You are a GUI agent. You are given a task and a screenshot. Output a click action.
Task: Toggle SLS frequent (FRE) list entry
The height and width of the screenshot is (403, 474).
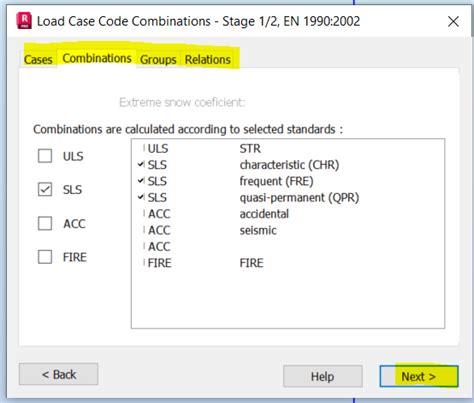pos(226,181)
